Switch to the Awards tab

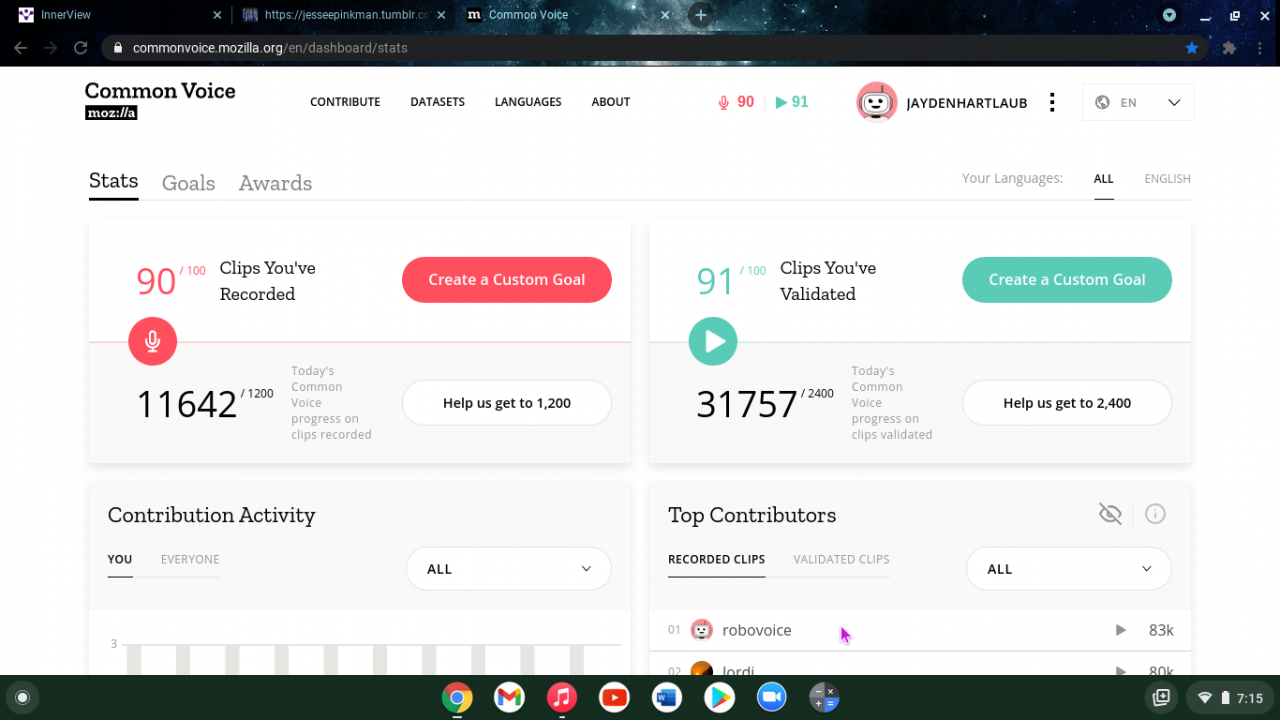[275, 183]
